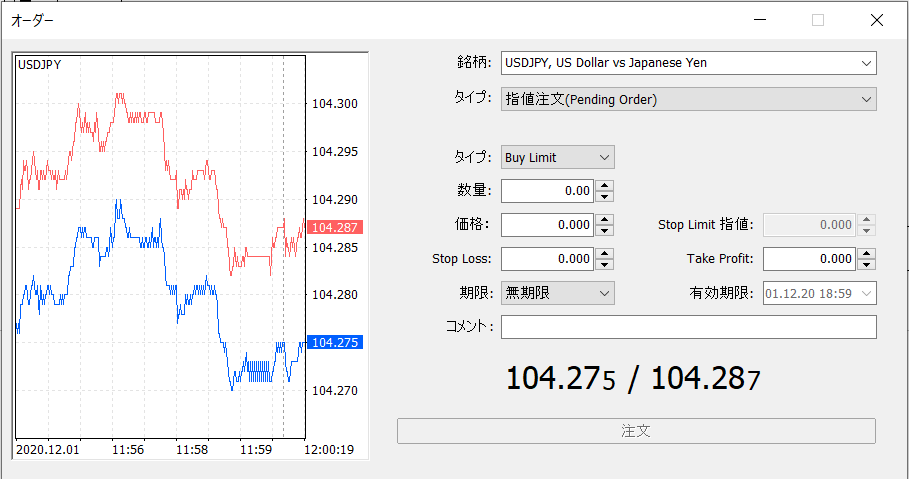909x479 pixels.
Task: Increase 価格 price with up arrow
Action: [x=604, y=219]
